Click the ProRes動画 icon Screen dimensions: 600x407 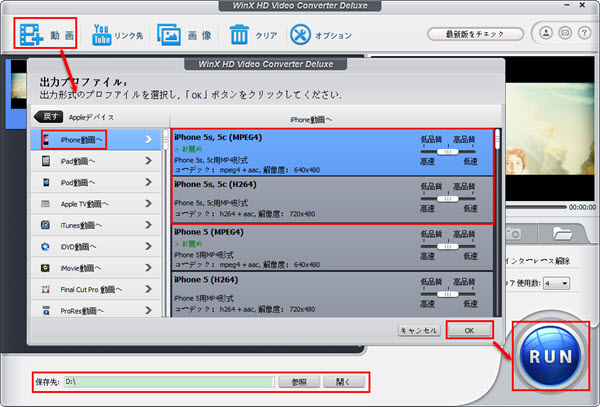pos(46,311)
